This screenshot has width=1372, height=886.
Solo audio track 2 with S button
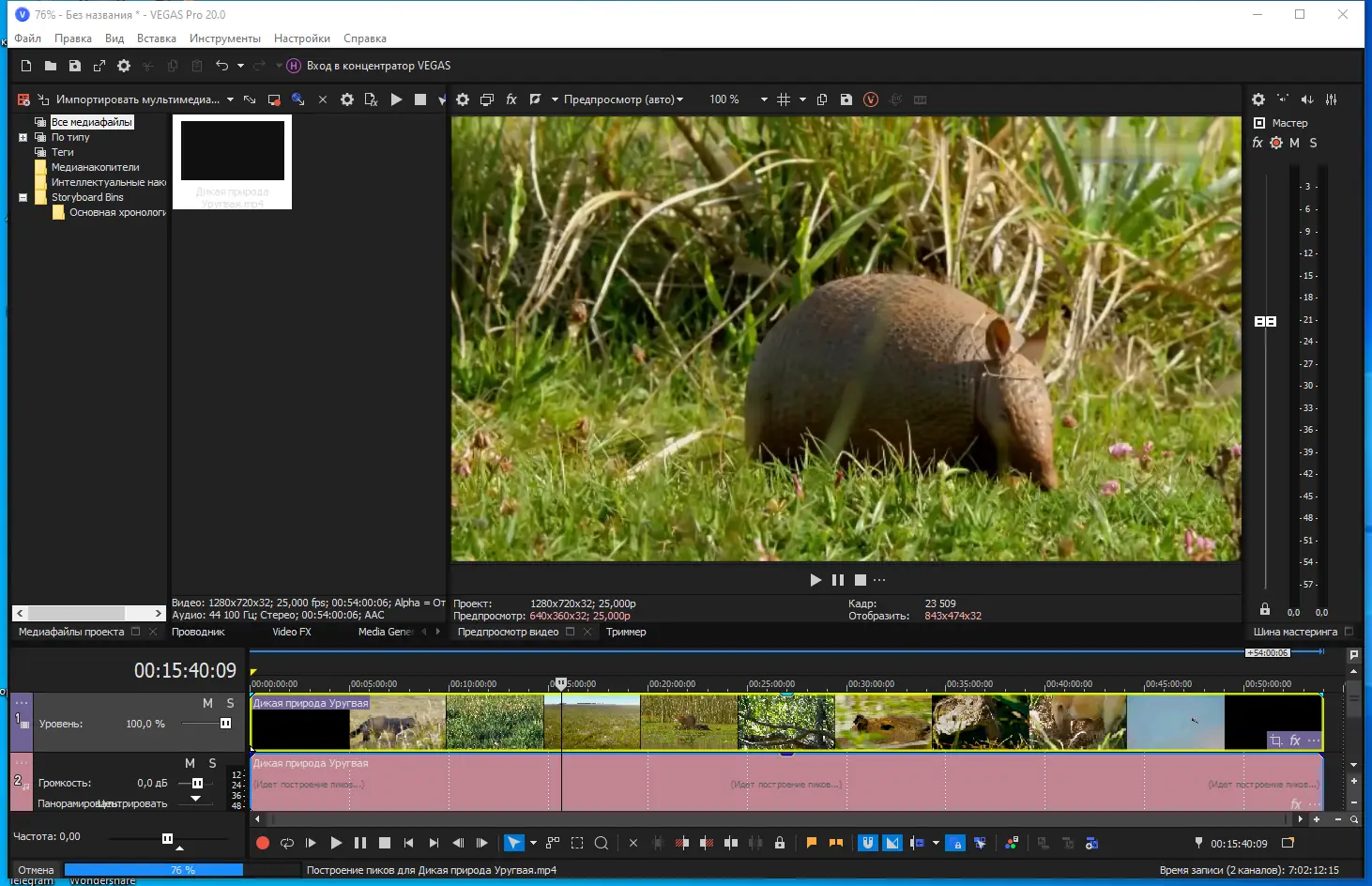point(212,763)
